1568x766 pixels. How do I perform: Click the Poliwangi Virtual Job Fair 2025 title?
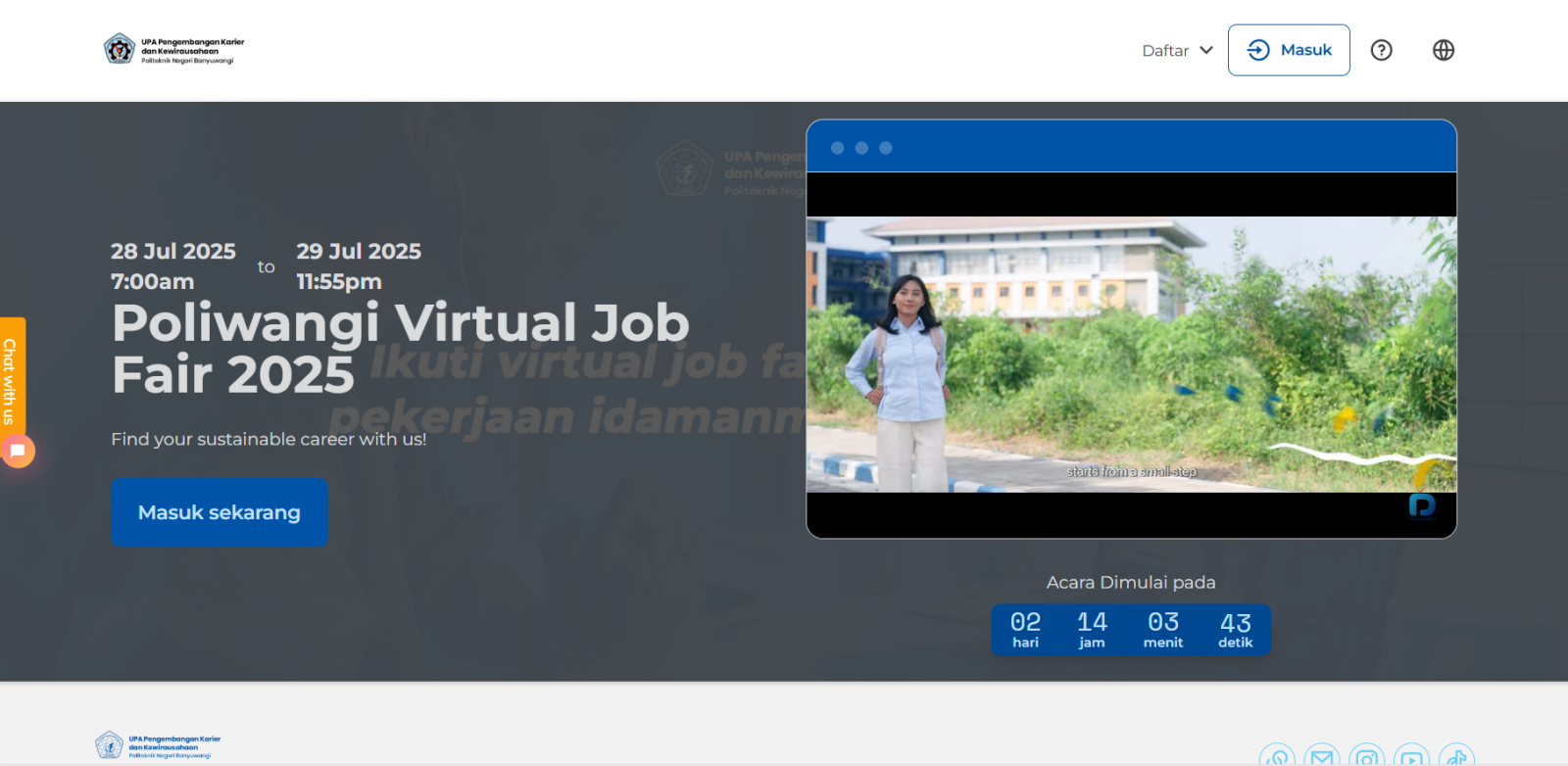[401, 349]
